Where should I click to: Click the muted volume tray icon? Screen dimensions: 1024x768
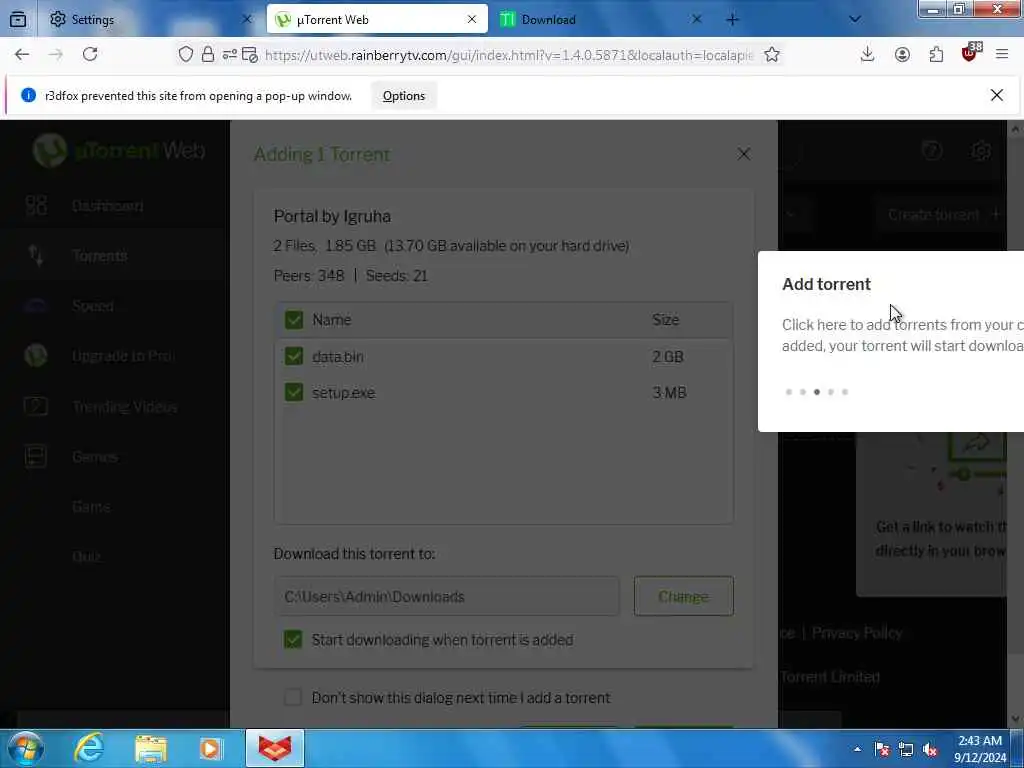(930, 750)
